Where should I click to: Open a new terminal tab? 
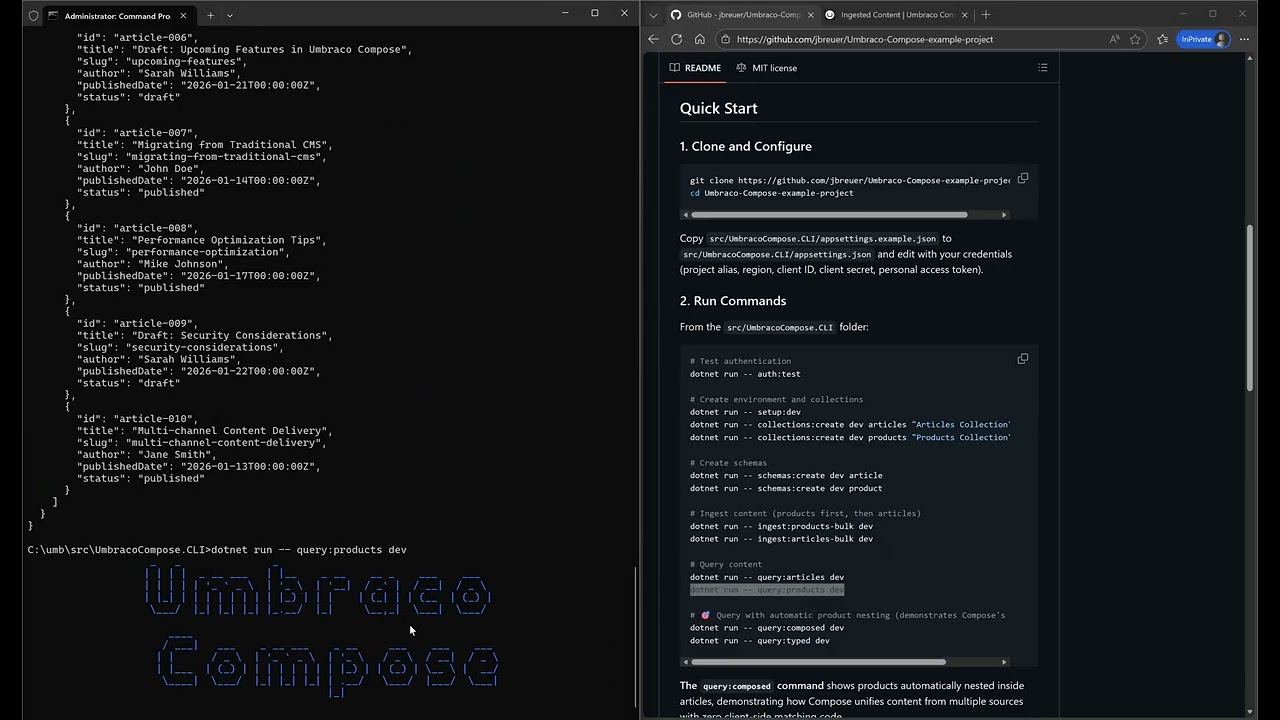tap(210, 16)
